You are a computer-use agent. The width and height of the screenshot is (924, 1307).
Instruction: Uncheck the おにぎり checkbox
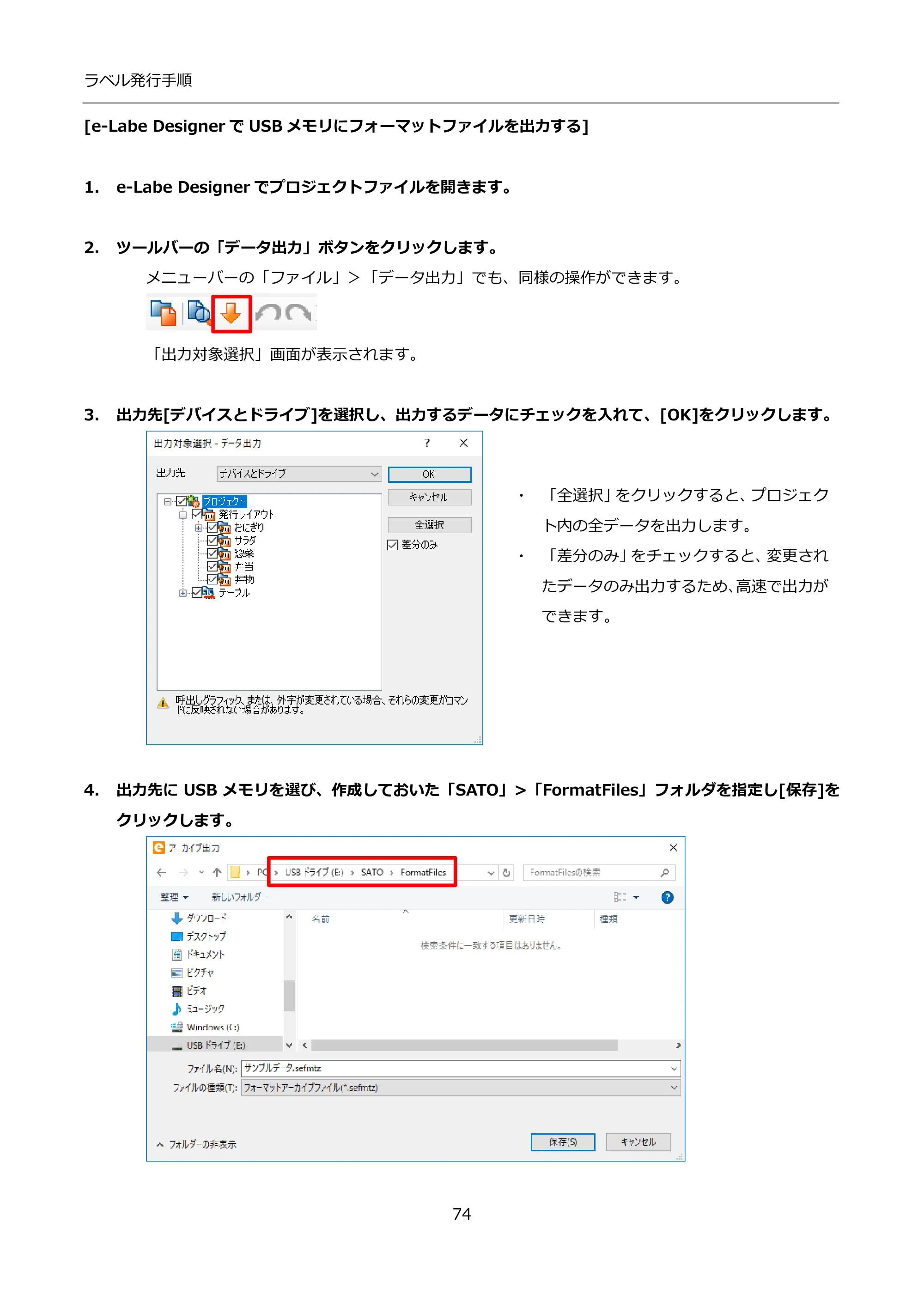[212, 528]
